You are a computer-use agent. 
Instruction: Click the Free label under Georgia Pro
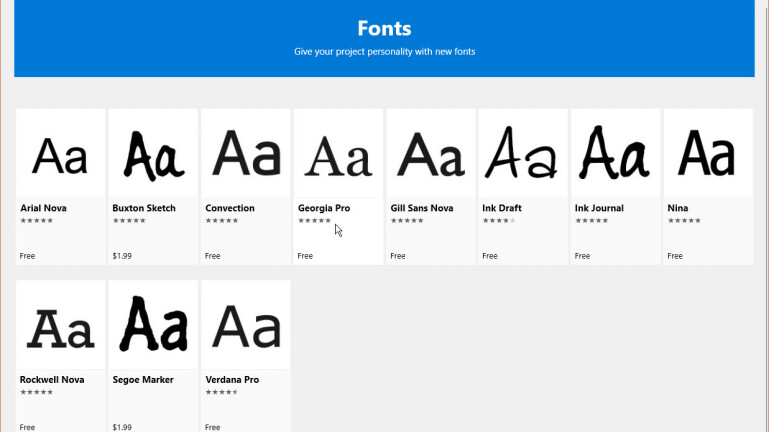coord(305,256)
